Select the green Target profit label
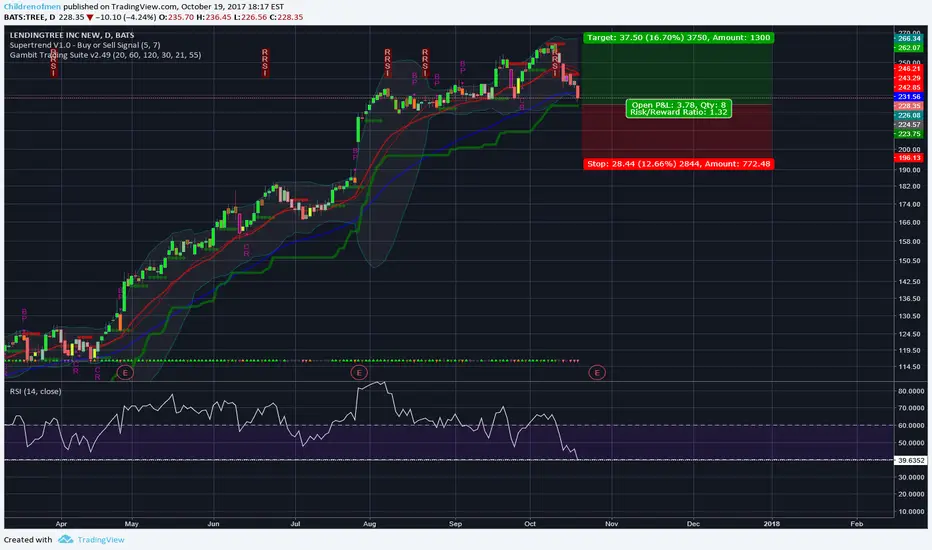Viewport: 932px width, 550px height. (x=678, y=37)
